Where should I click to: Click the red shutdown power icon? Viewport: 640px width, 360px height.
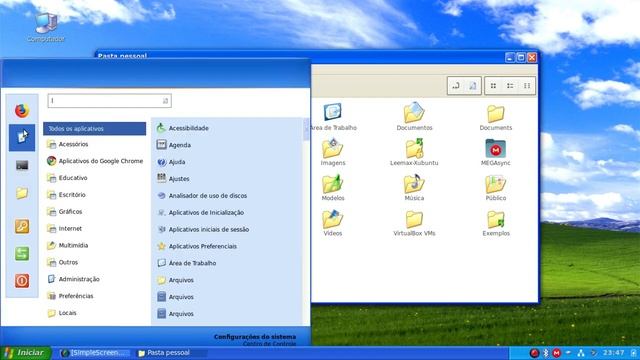pyautogui.click(x=22, y=281)
